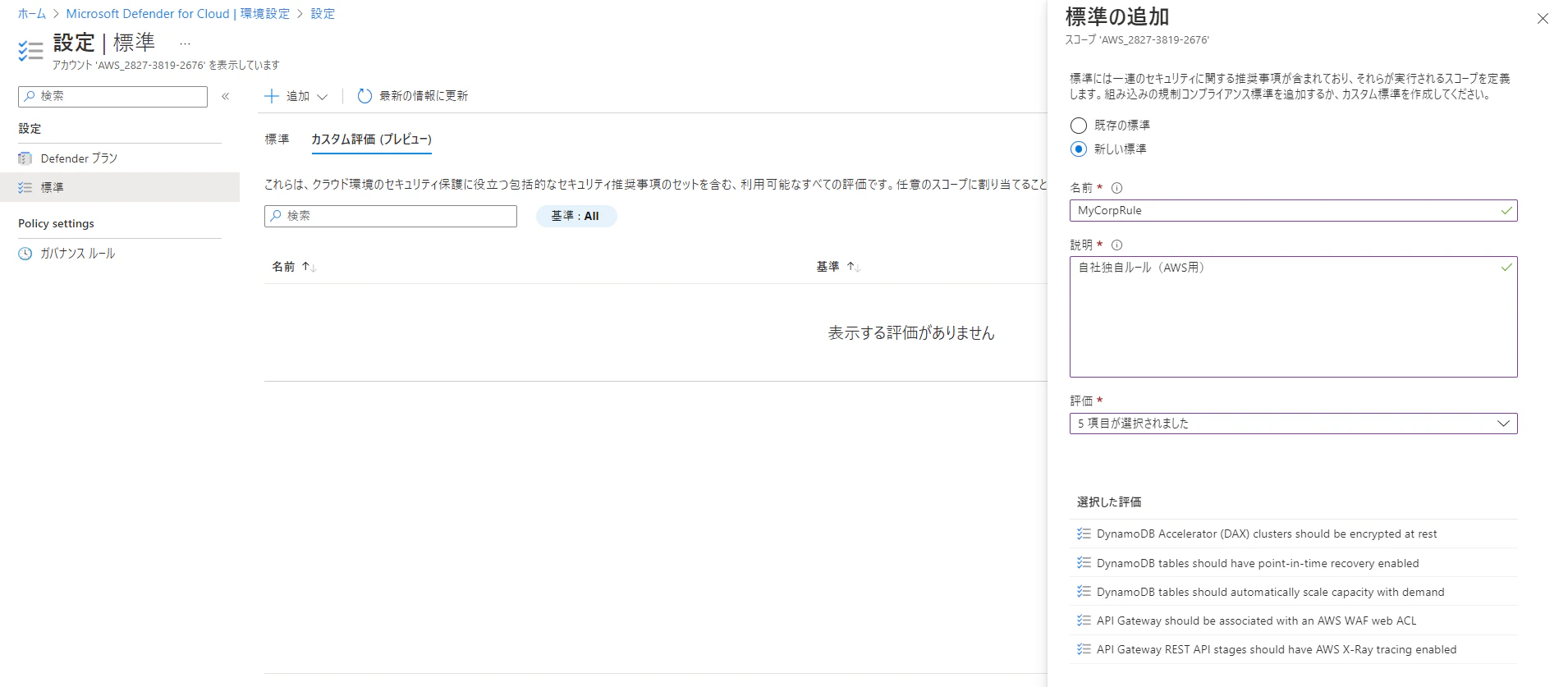Click 'API Gateway should be associated with an AWS WAF web ACL'

tap(1257, 621)
